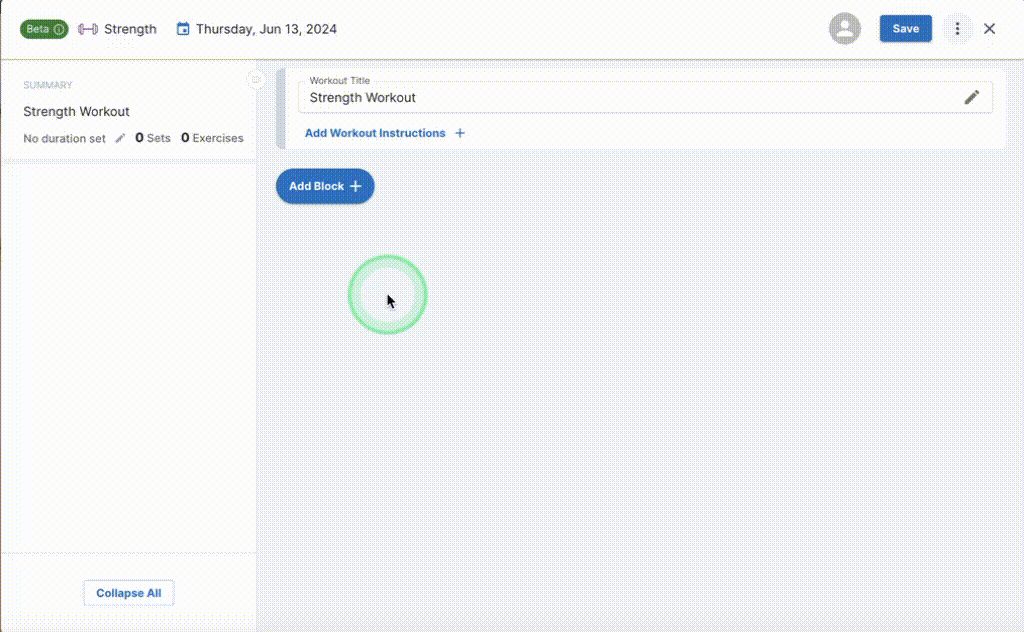1024x632 pixels.
Task: Click the plus beside Add Workout Instructions
Action: [460, 132]
